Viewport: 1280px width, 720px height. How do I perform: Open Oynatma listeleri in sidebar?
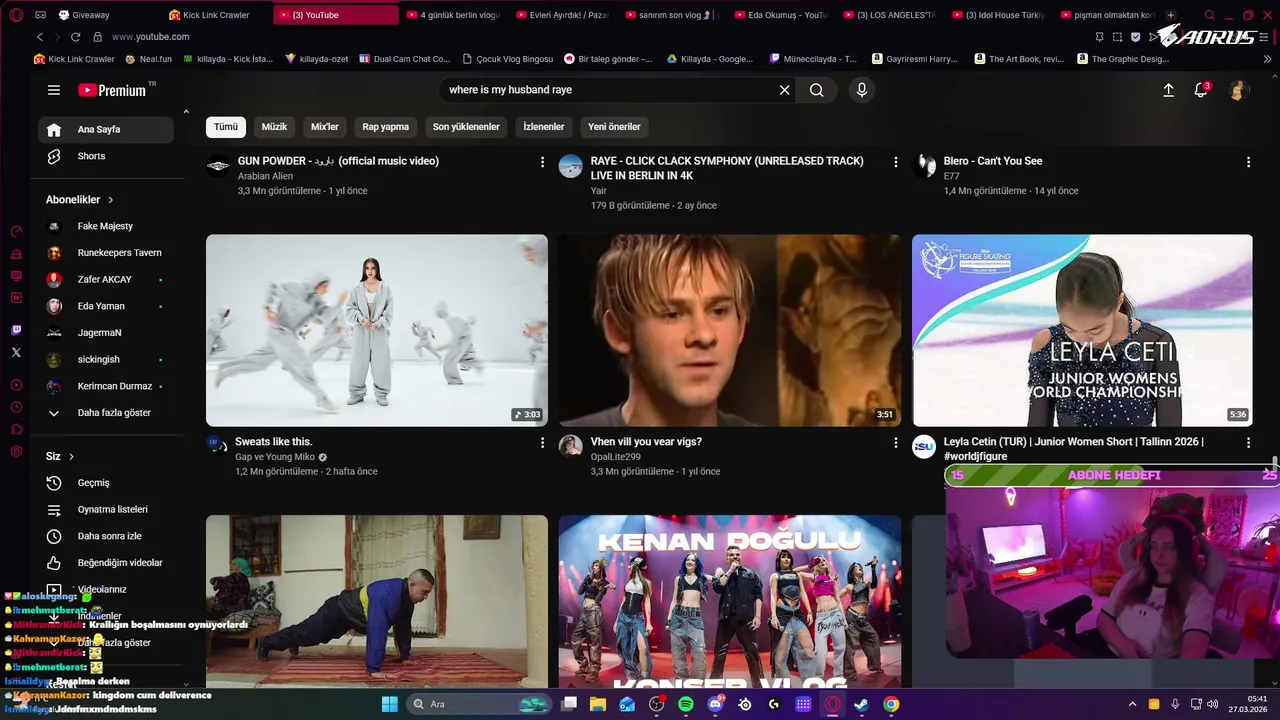pyautogui.click(x=105, y=510)
